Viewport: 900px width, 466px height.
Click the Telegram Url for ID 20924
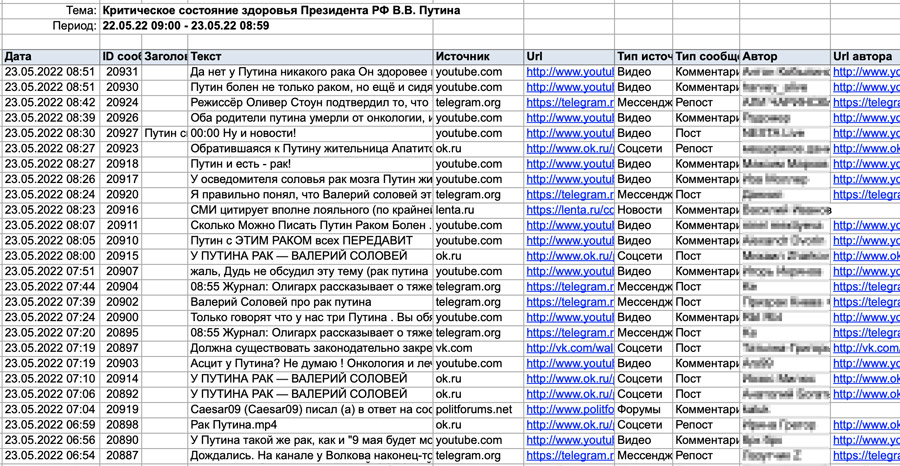[569, 102]
